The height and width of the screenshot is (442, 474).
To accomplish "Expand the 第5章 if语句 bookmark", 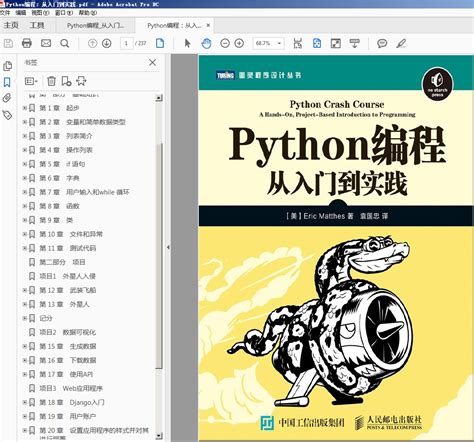I will 24,164.
